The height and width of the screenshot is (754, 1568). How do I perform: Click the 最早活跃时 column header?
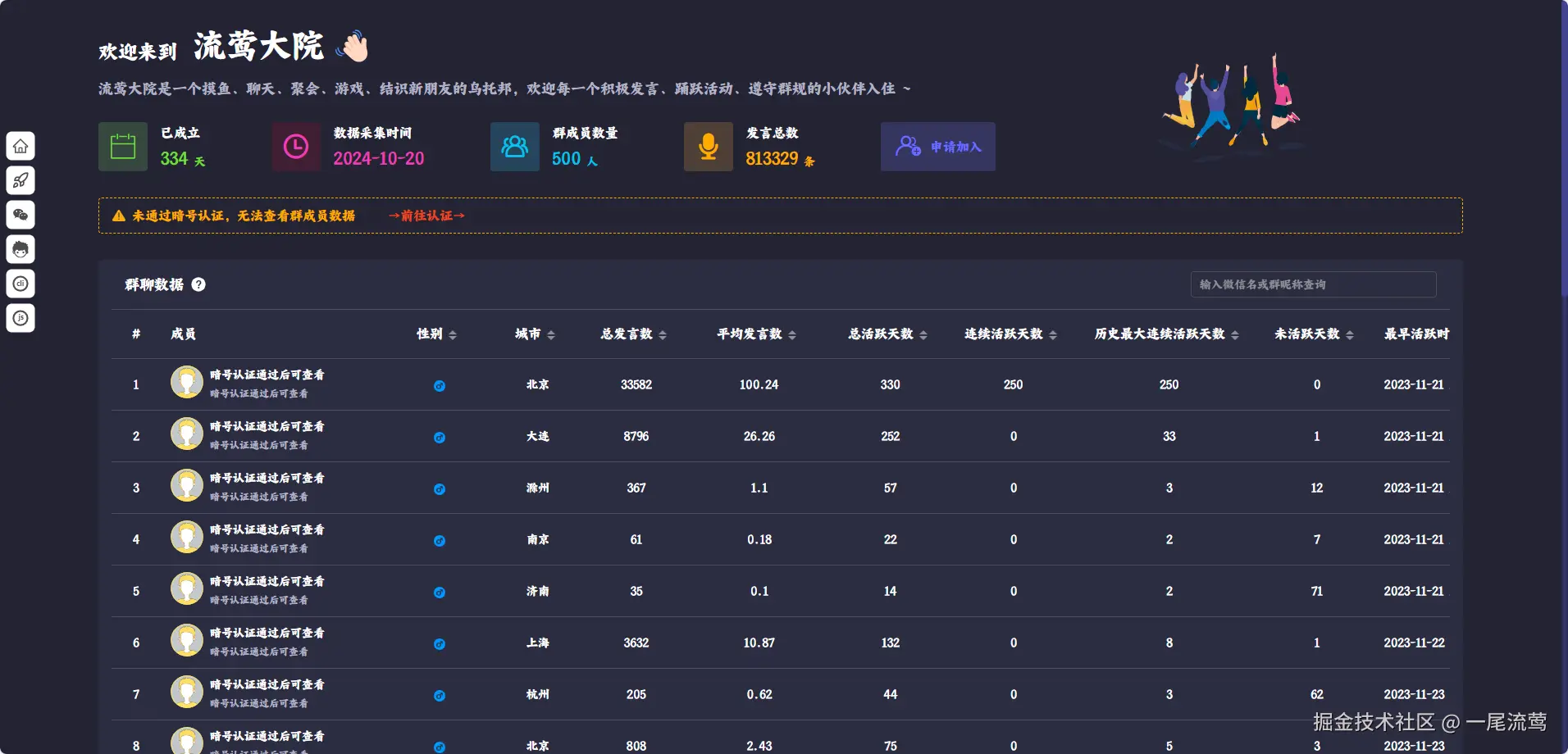tap(1416, 334)
